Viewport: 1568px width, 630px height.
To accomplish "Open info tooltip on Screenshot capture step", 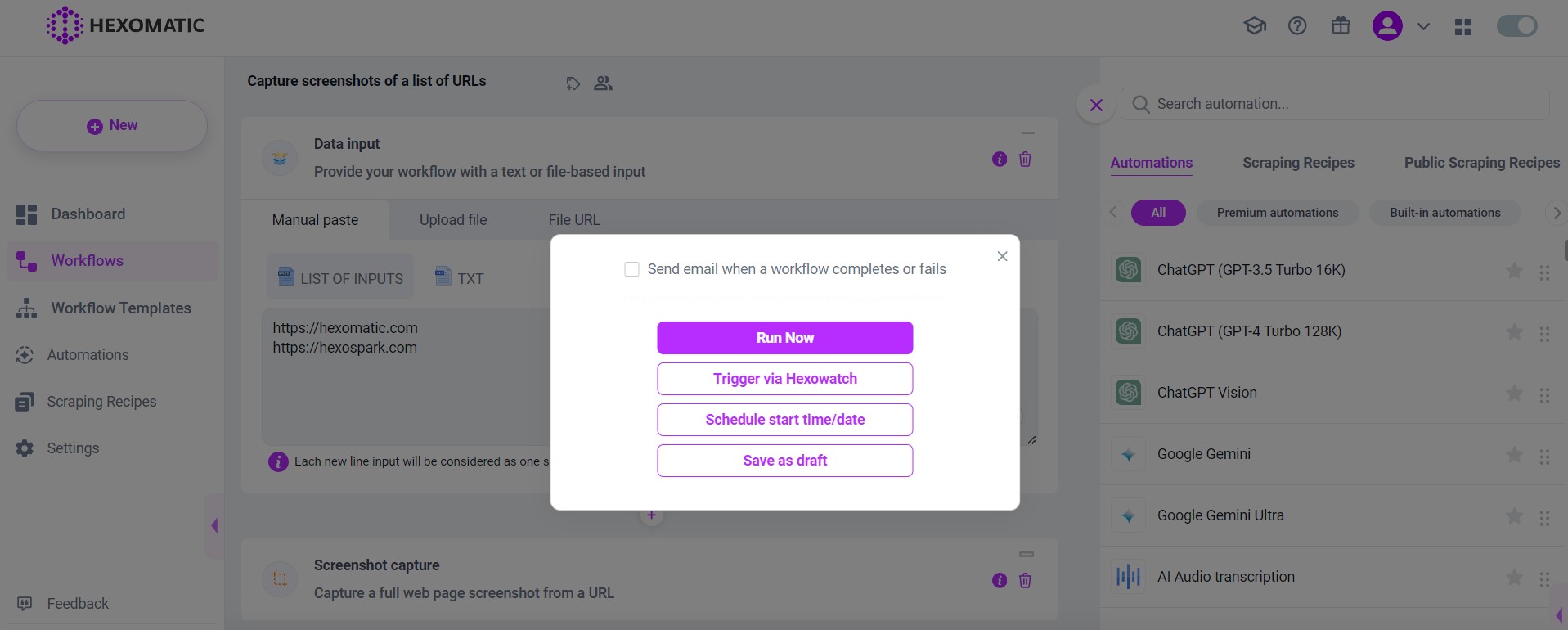I will point(998,580).
